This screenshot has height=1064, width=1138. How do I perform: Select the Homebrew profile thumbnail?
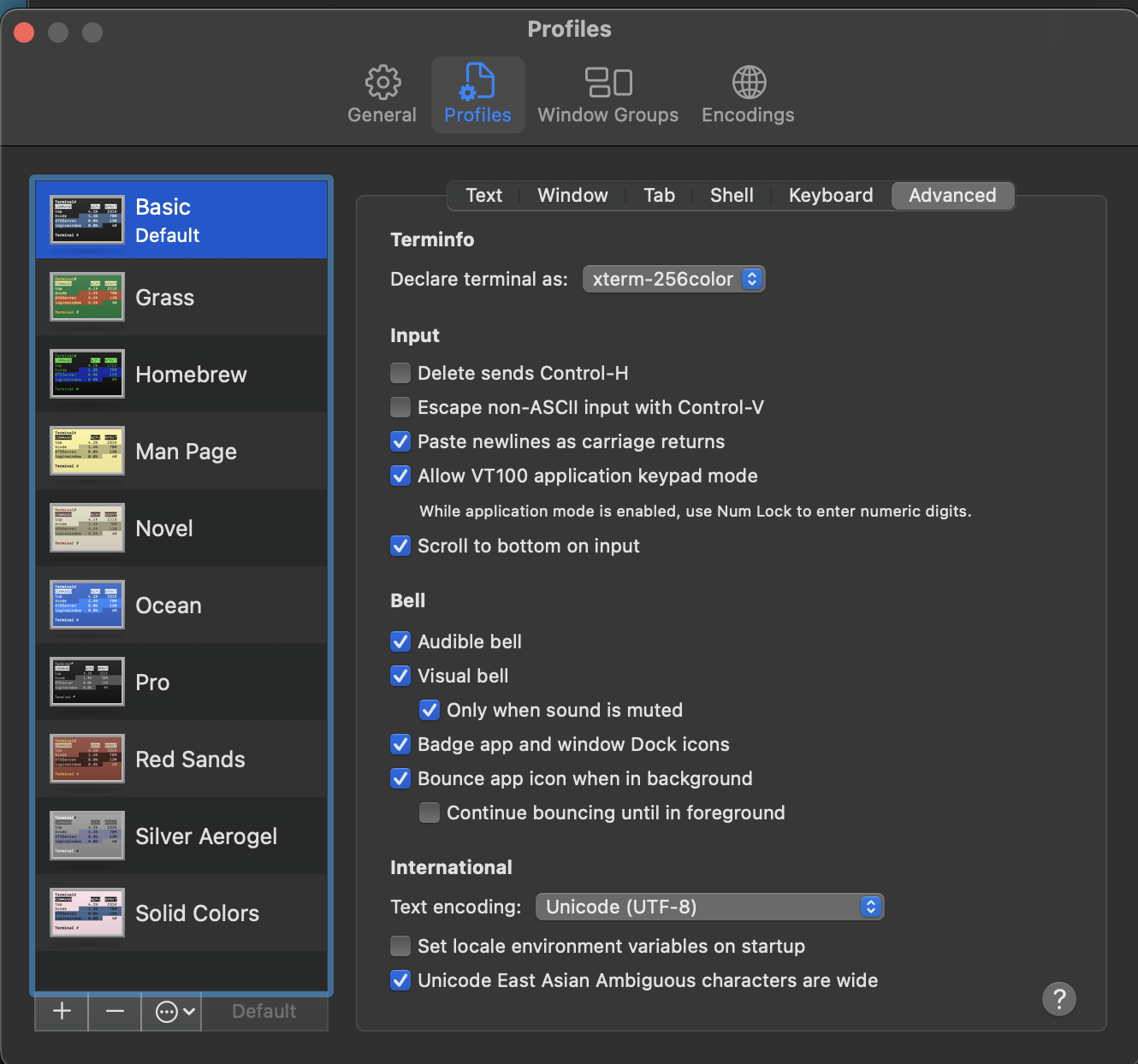87,374
